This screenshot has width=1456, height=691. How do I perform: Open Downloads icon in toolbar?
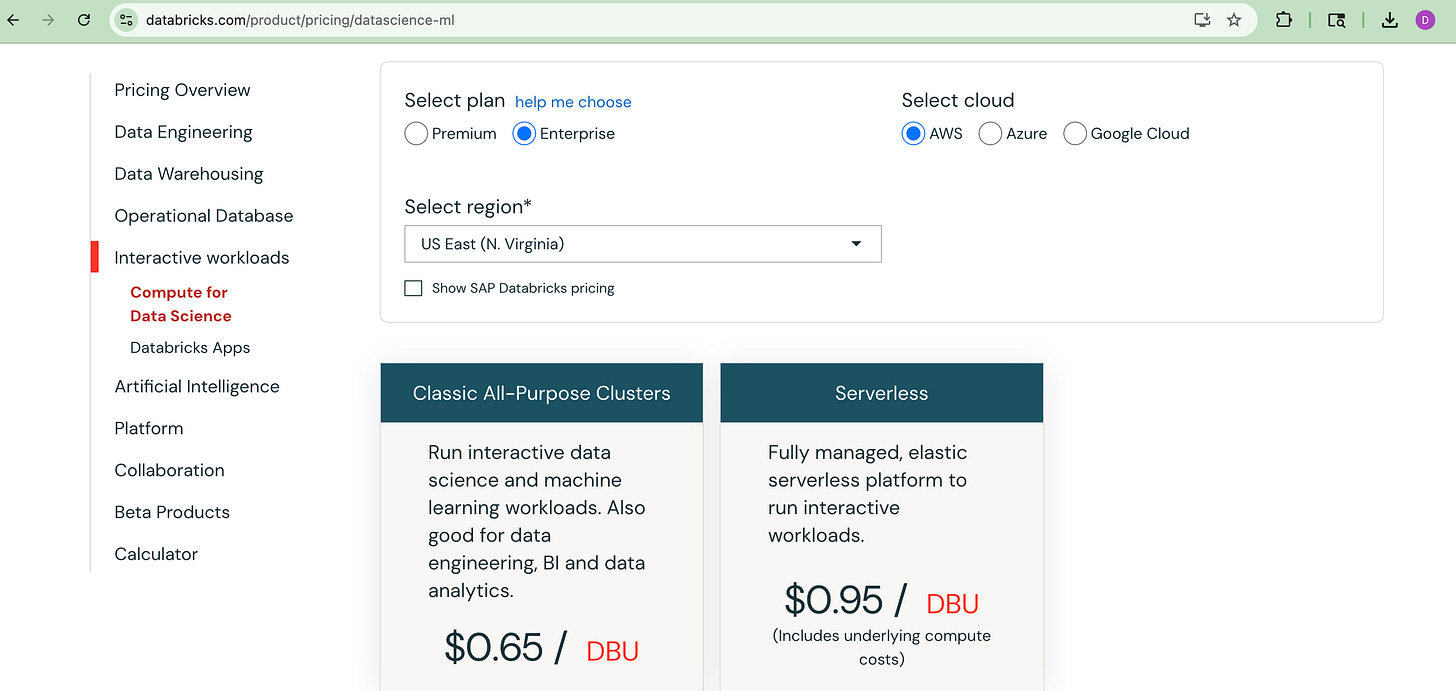point(1390,20)
